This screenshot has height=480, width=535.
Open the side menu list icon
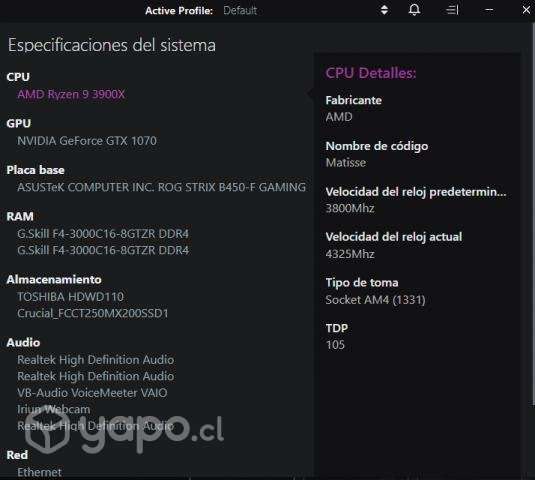pos(452,10)
